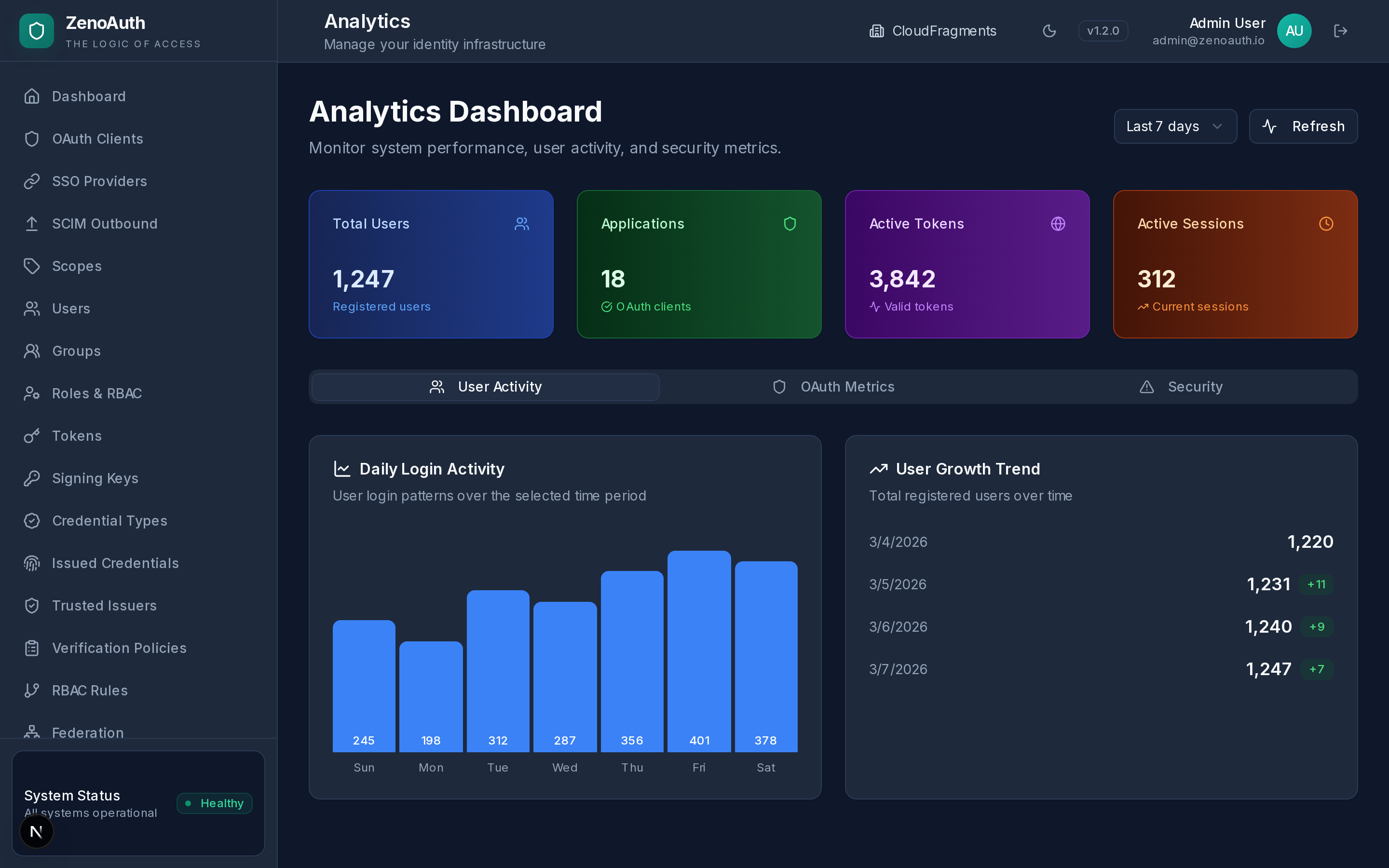Click the Verification Policies menu entry
The image size is (1389, 868).
coord(119,648)
